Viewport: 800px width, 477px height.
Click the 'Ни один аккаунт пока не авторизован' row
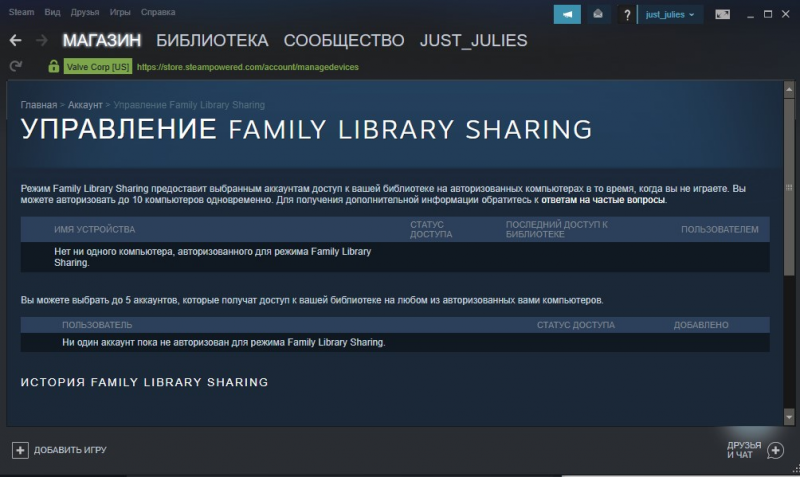point(395,342)
